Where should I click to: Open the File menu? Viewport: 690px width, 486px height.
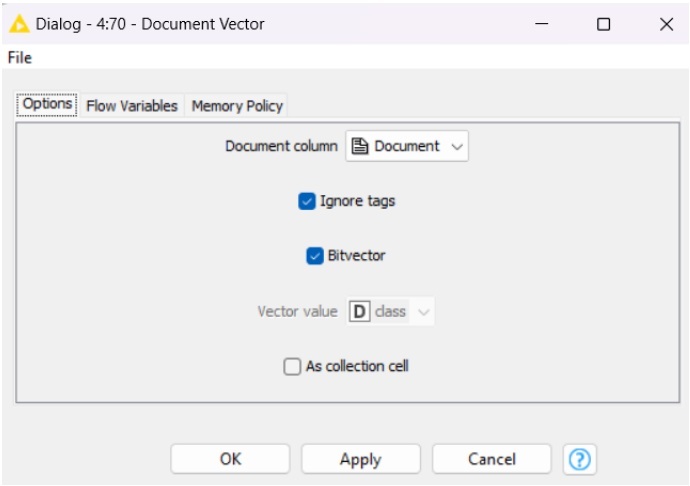pyautogui.click(x=20, y=58)
